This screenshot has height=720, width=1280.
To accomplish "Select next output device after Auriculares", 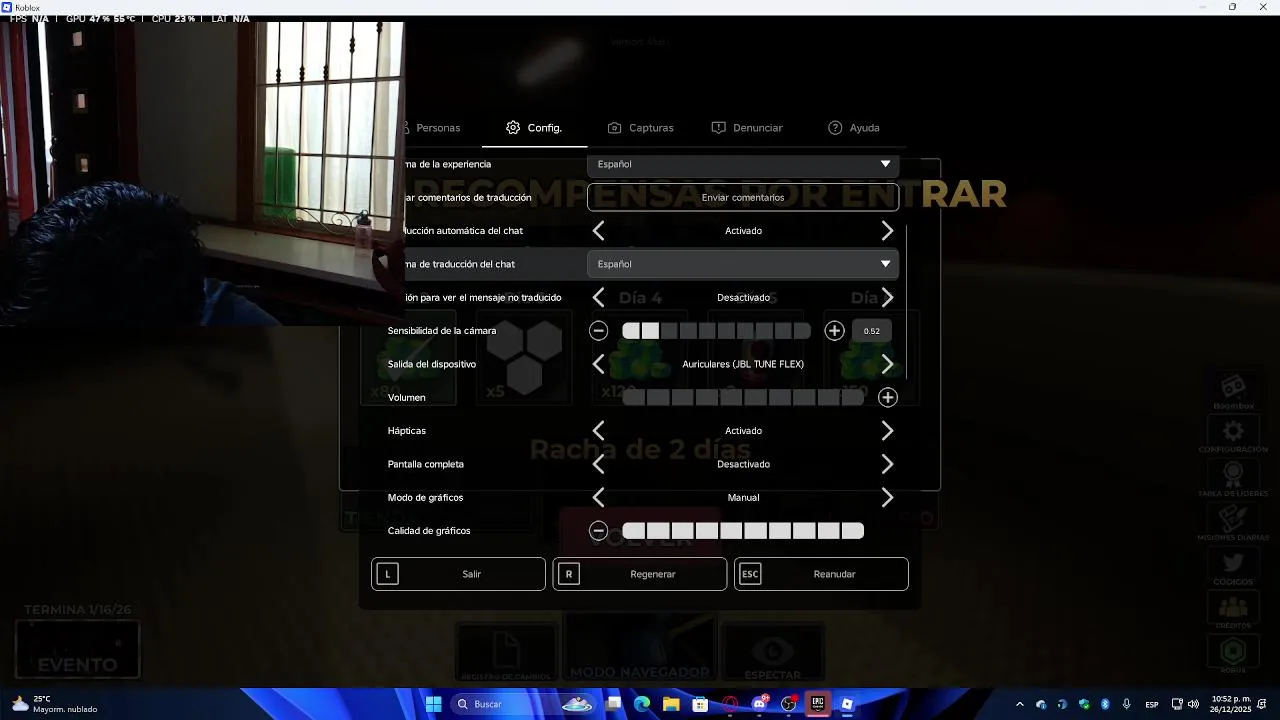I will 887,364.
